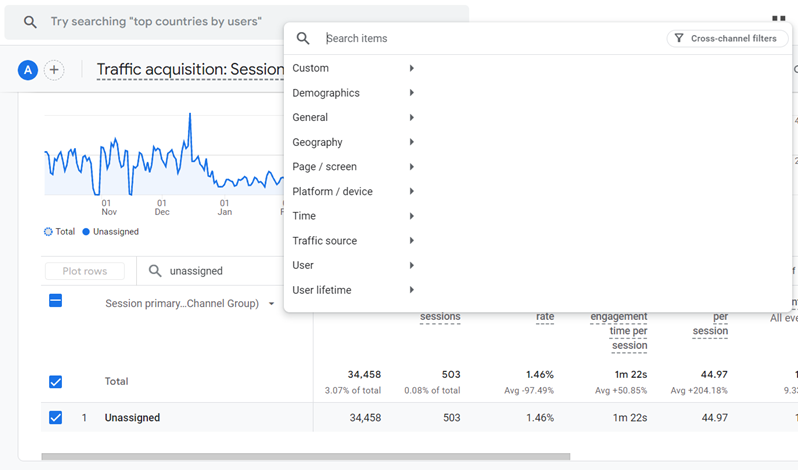Click the sessions column header
The width and height of the screenshot is (798, 470).
click(x=440, y=316)
